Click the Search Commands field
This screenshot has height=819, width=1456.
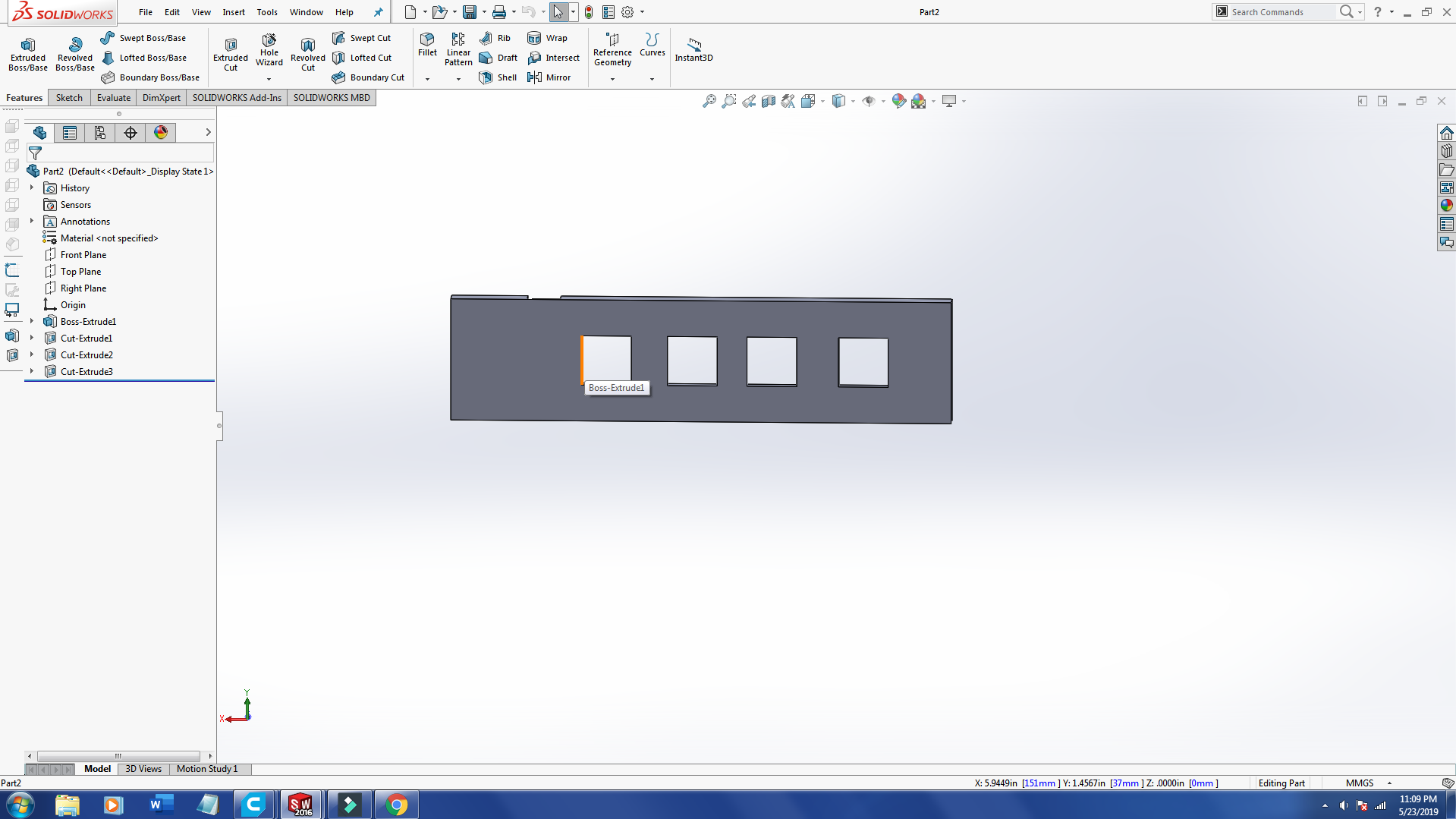tap(1282, 12)
